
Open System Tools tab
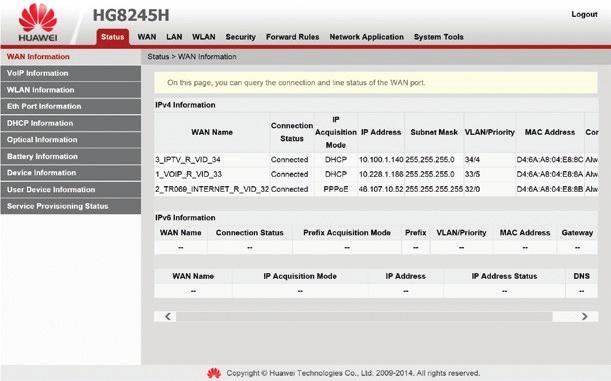pos(439,37)
